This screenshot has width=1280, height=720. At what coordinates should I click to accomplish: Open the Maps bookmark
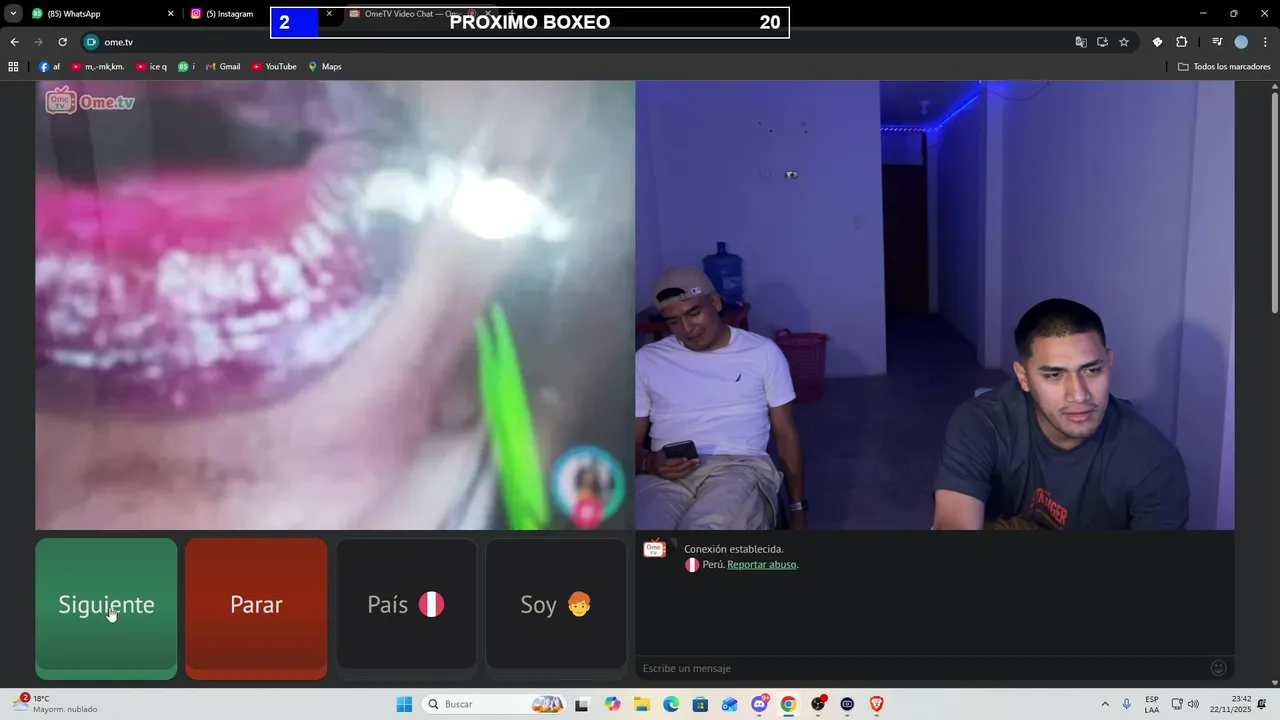pos(325,67)
